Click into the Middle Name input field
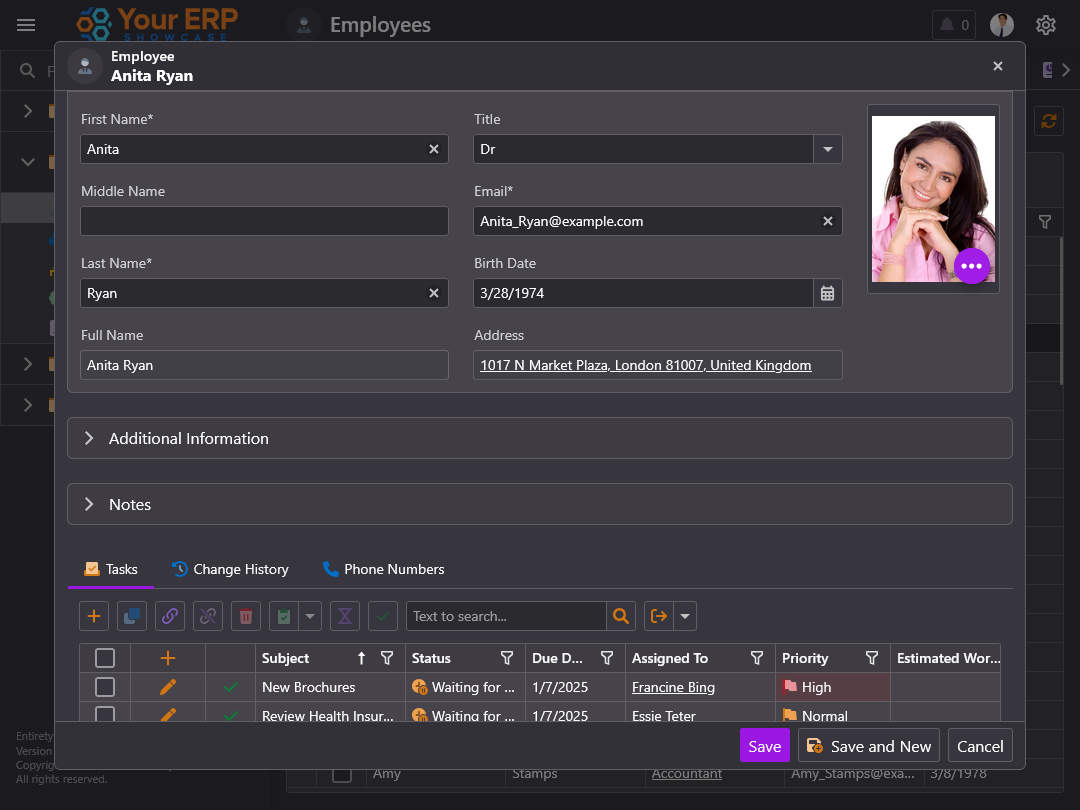The image size is (1080, 810). point(264,221)
